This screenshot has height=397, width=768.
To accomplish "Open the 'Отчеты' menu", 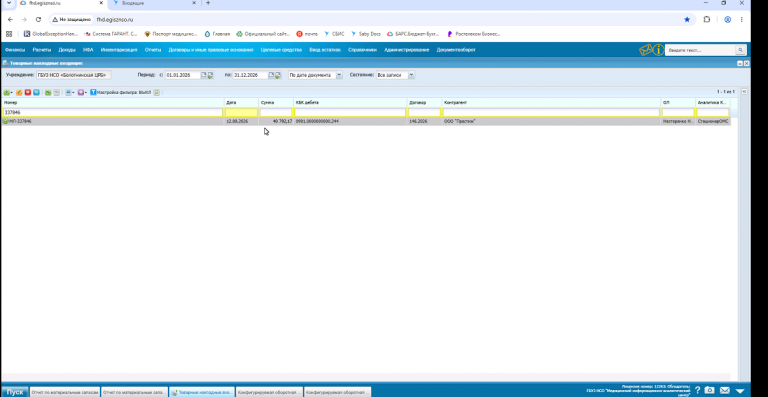I will (x=153, y=50).
